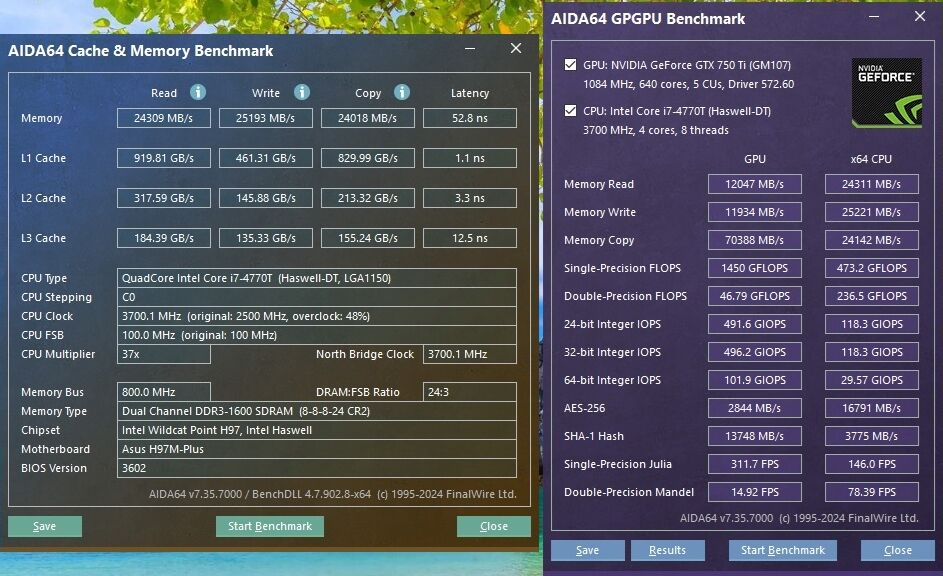
Task: Click x64 CPU Memory Read value 24311 MB/s
Action: pos(871,184)
